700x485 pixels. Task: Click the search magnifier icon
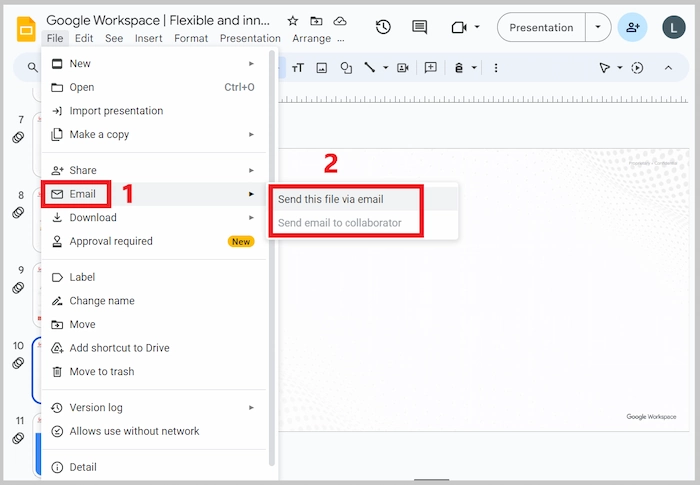[32, 67]
